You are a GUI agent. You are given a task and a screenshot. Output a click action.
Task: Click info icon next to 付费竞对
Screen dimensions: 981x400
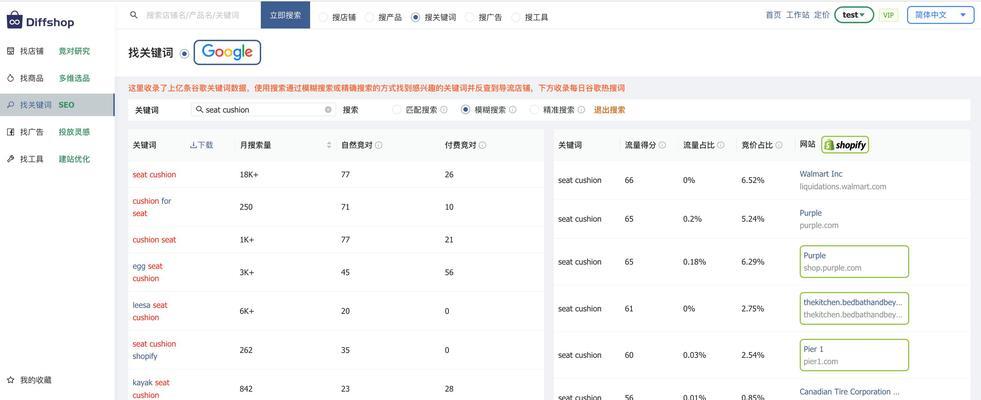[482, 145]
